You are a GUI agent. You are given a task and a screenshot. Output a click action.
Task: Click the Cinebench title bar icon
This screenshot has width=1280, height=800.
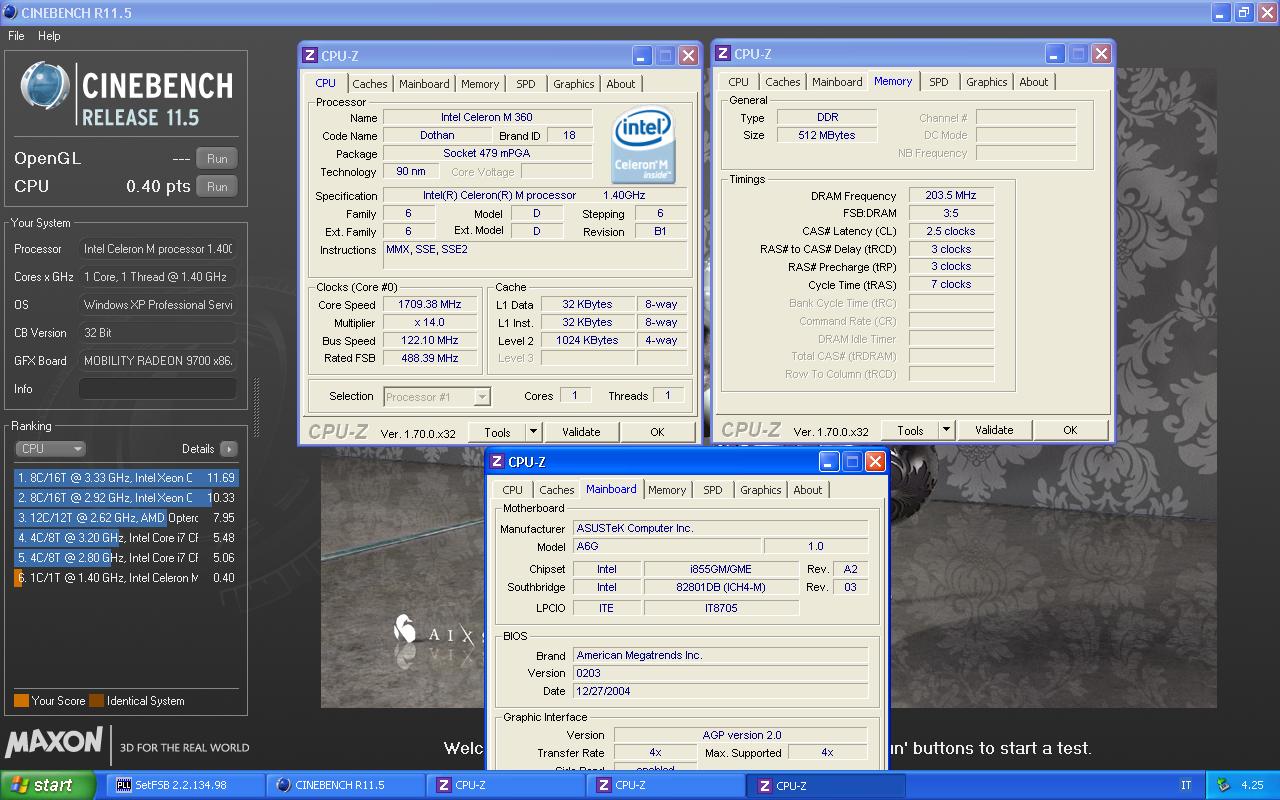[x=9, y=13]
